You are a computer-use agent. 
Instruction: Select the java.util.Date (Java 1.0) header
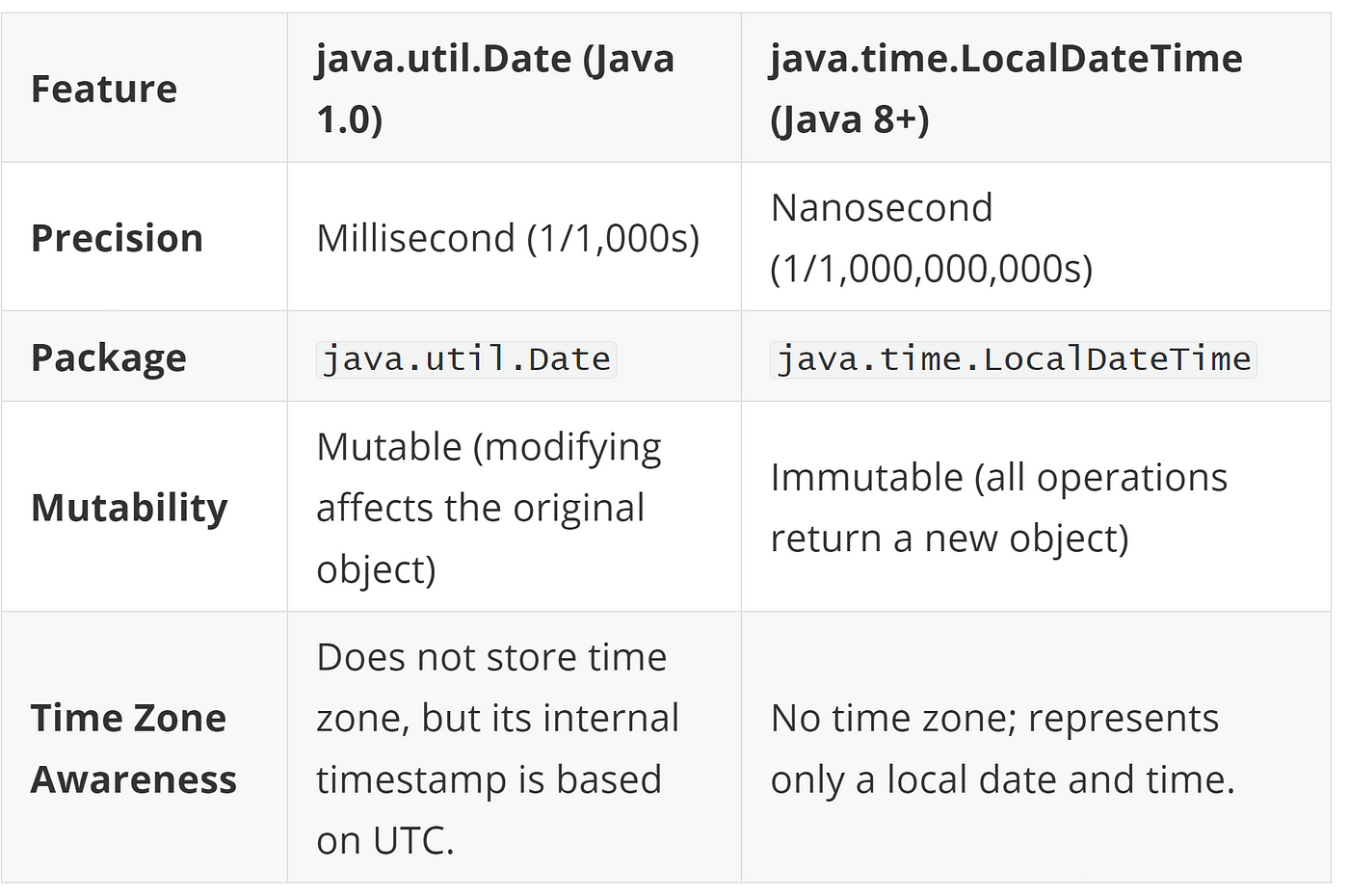(x=514, y=88)
